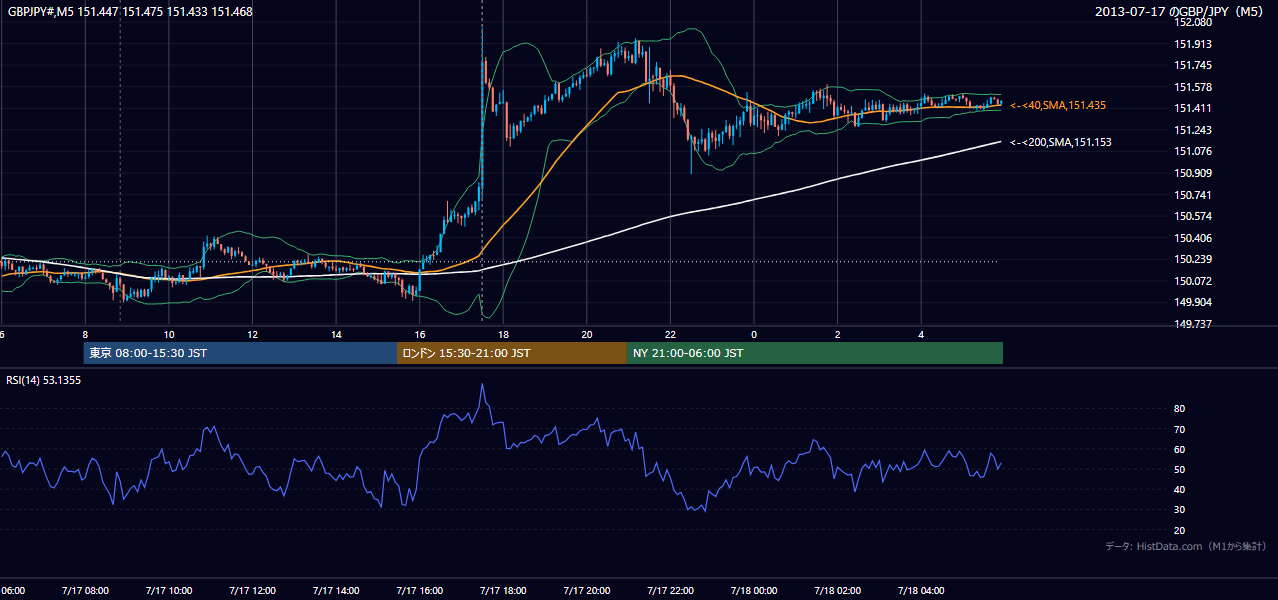Screen dimensions: 1278x600
Task: Click the 40 SMA 151.435 label
Action: coord(1057,105)
